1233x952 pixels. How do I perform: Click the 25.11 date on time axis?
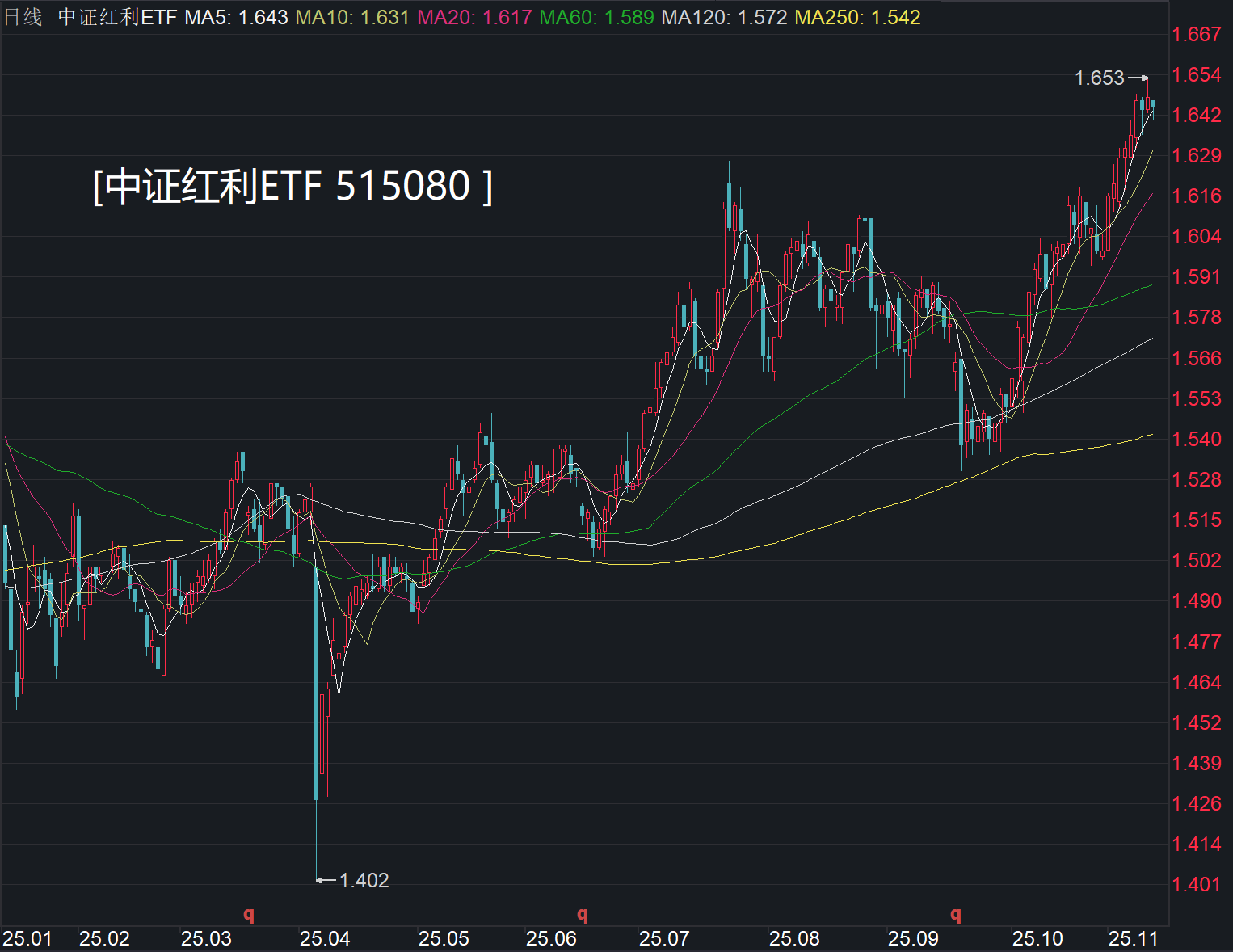[1133, 938]
